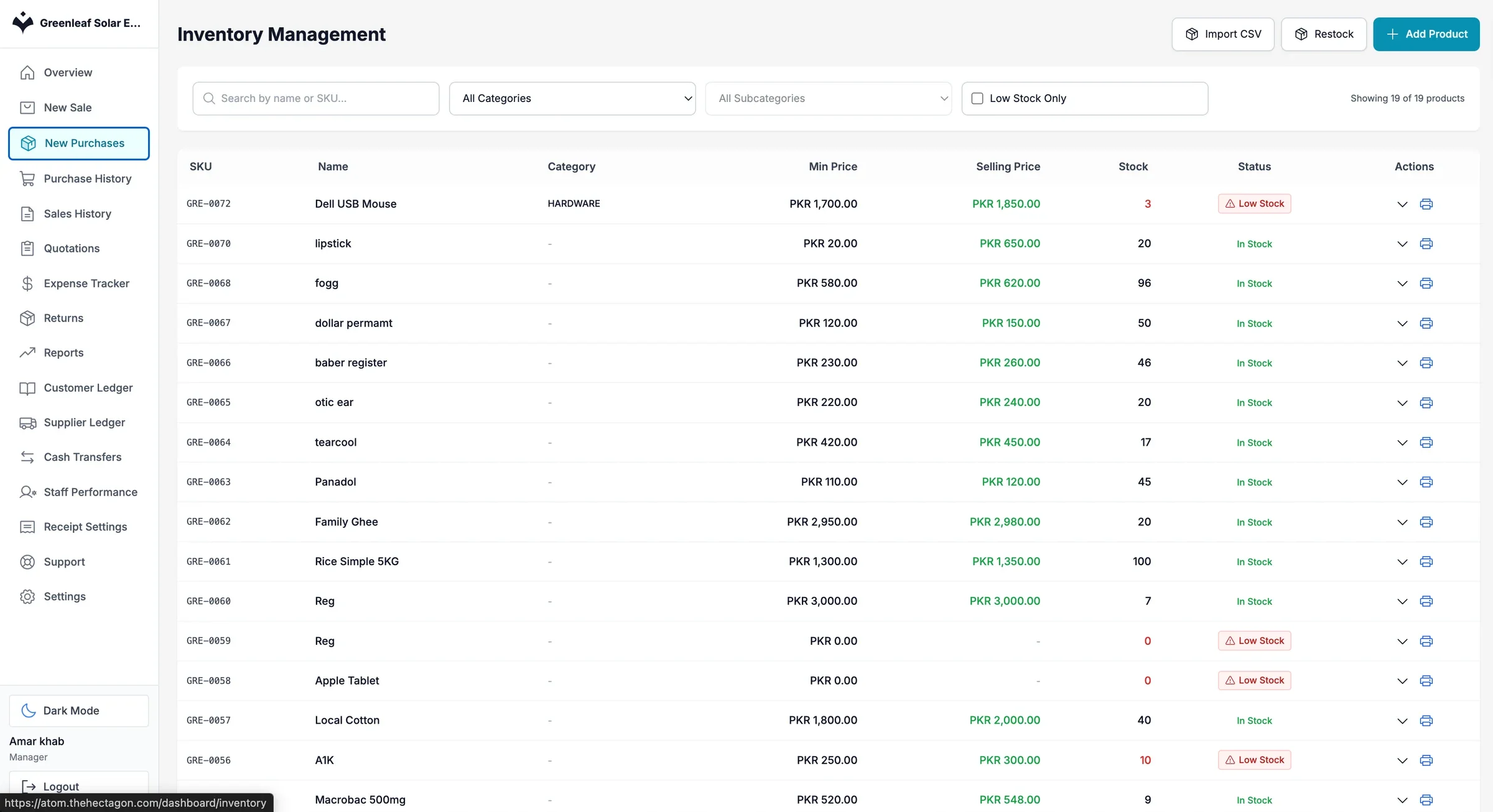Open Staff Performance page

click(x=79, y=492)
